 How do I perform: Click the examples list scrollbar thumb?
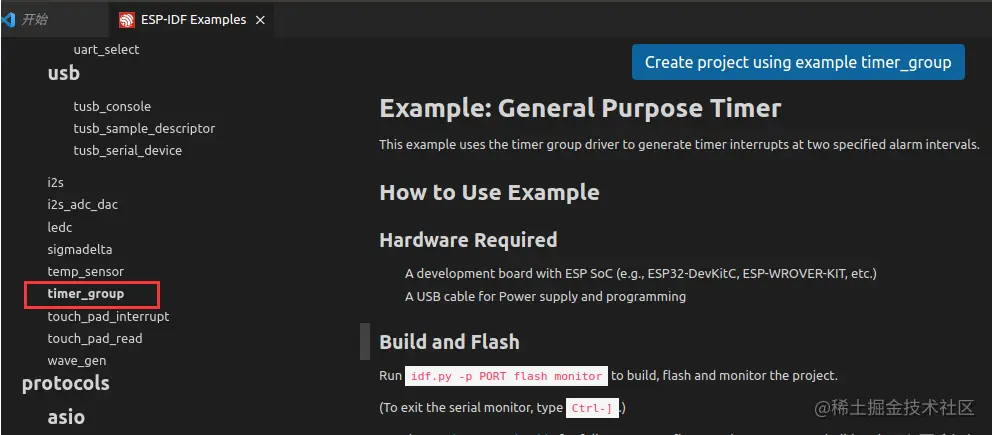click(x=364, y=341)
